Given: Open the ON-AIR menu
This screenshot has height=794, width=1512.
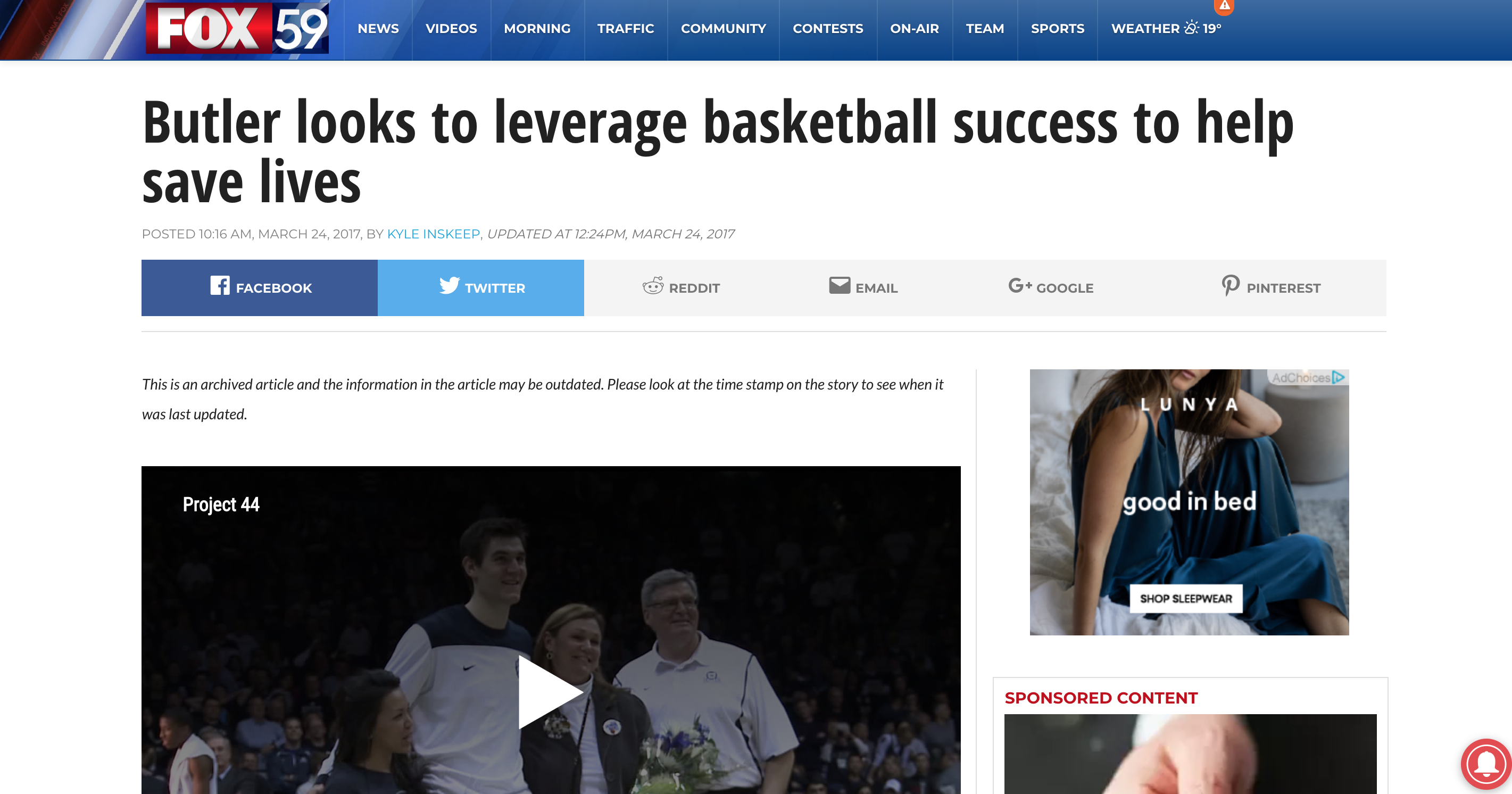Looking at the screenshot, I should pos(914,29).
